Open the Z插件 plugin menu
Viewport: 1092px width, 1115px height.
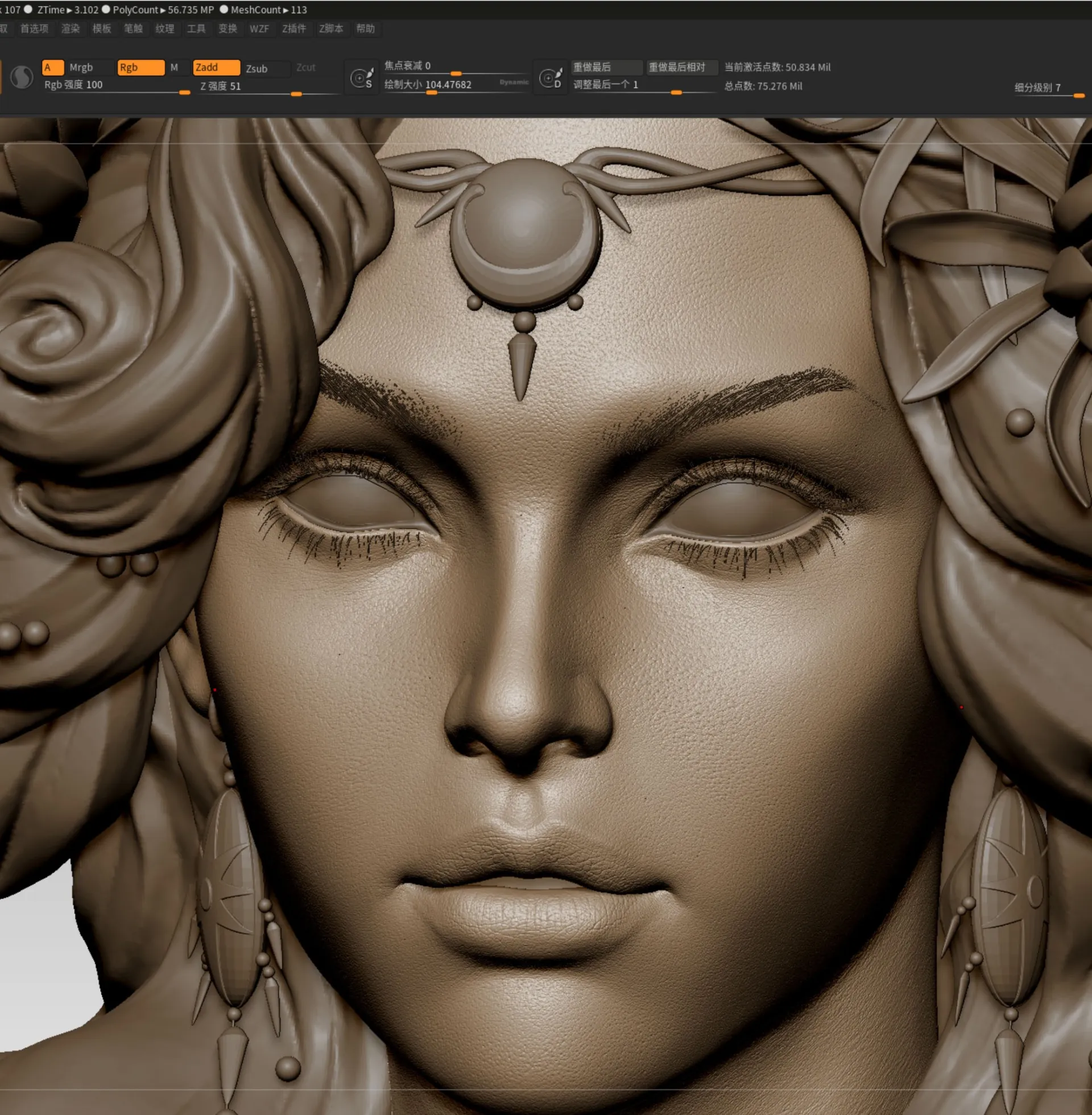[293, 28]
